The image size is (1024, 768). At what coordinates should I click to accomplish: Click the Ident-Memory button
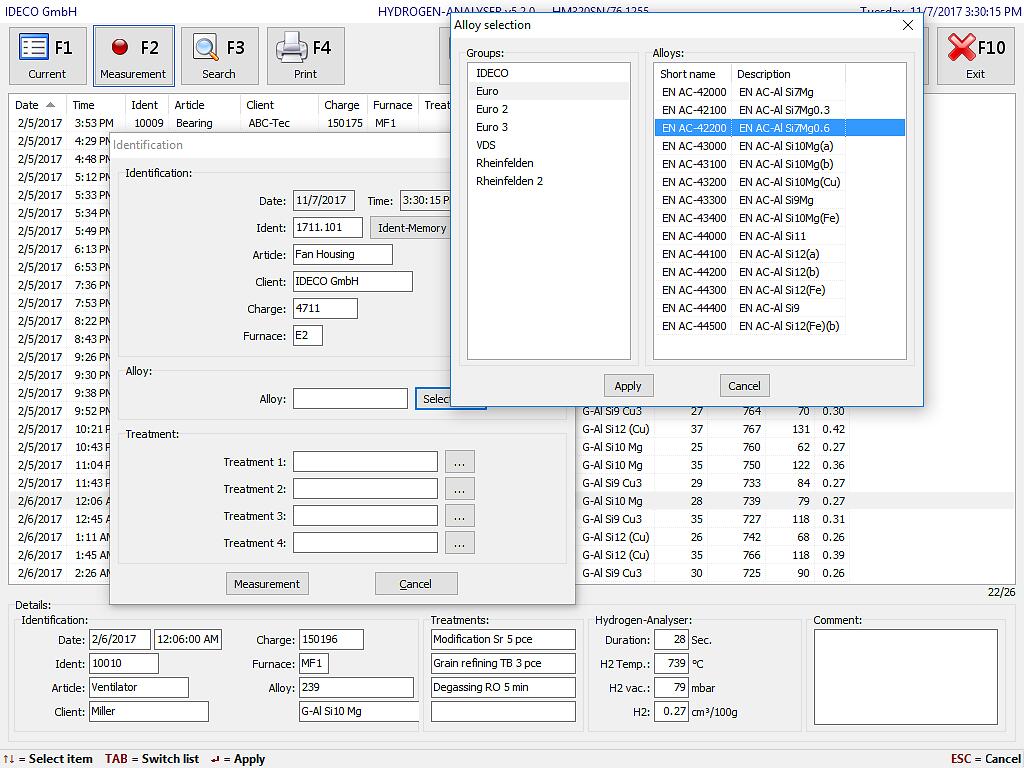tap(410, 228)
